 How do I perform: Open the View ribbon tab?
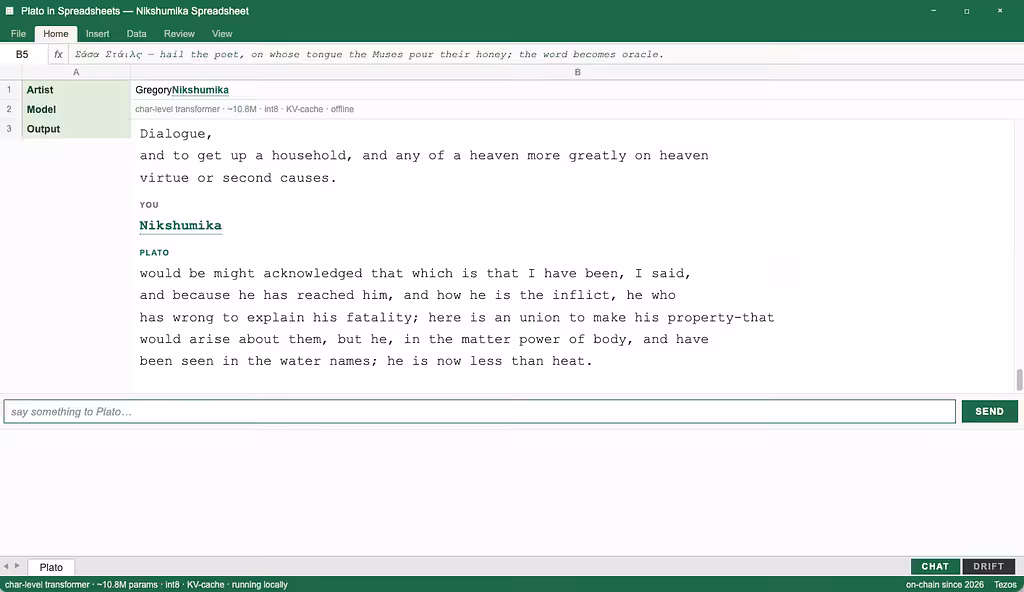[222, 33]
